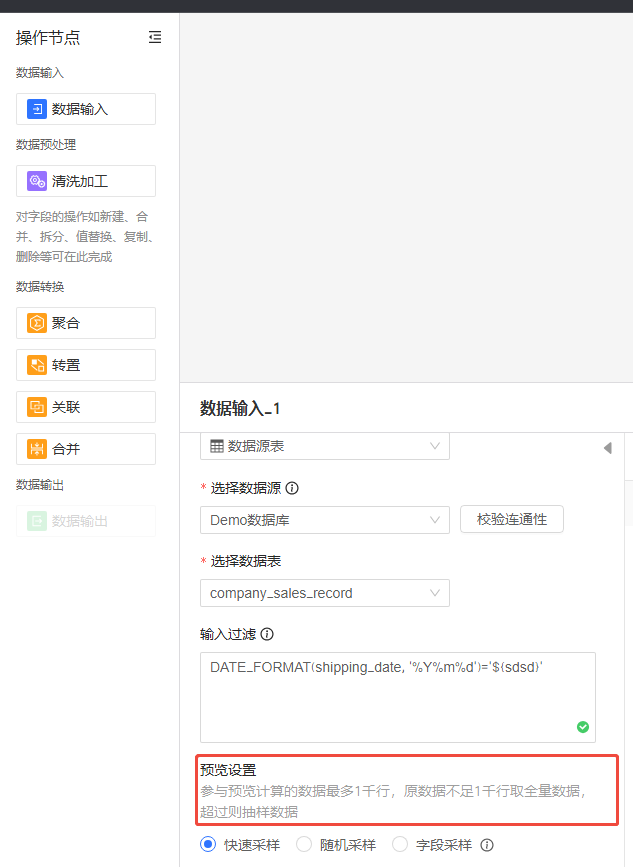Viewport: 633px width, 867px height.
Task: Select the 数据输入 node
Action: (86, 109)
